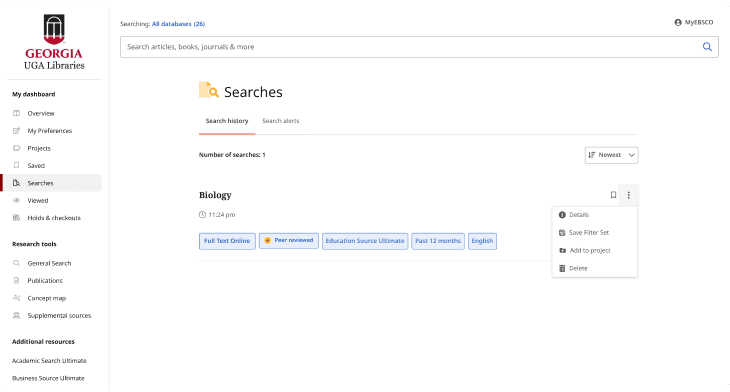The image size is (730, 392).
Task: Click the Publications document icon
Action: tap(16, 281)
